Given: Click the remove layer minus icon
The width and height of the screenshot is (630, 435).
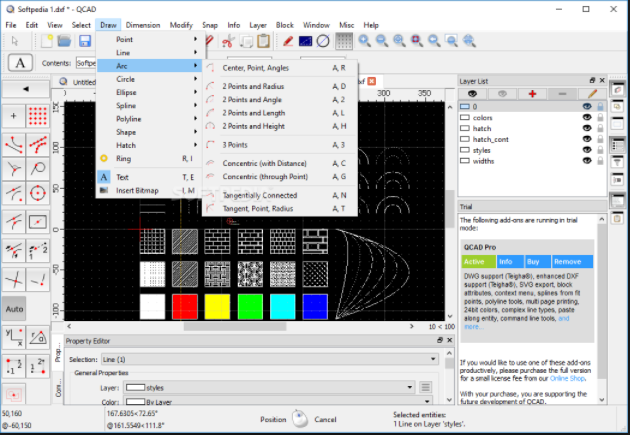Looking at the screenshot, I should click(x=562, y=94).
